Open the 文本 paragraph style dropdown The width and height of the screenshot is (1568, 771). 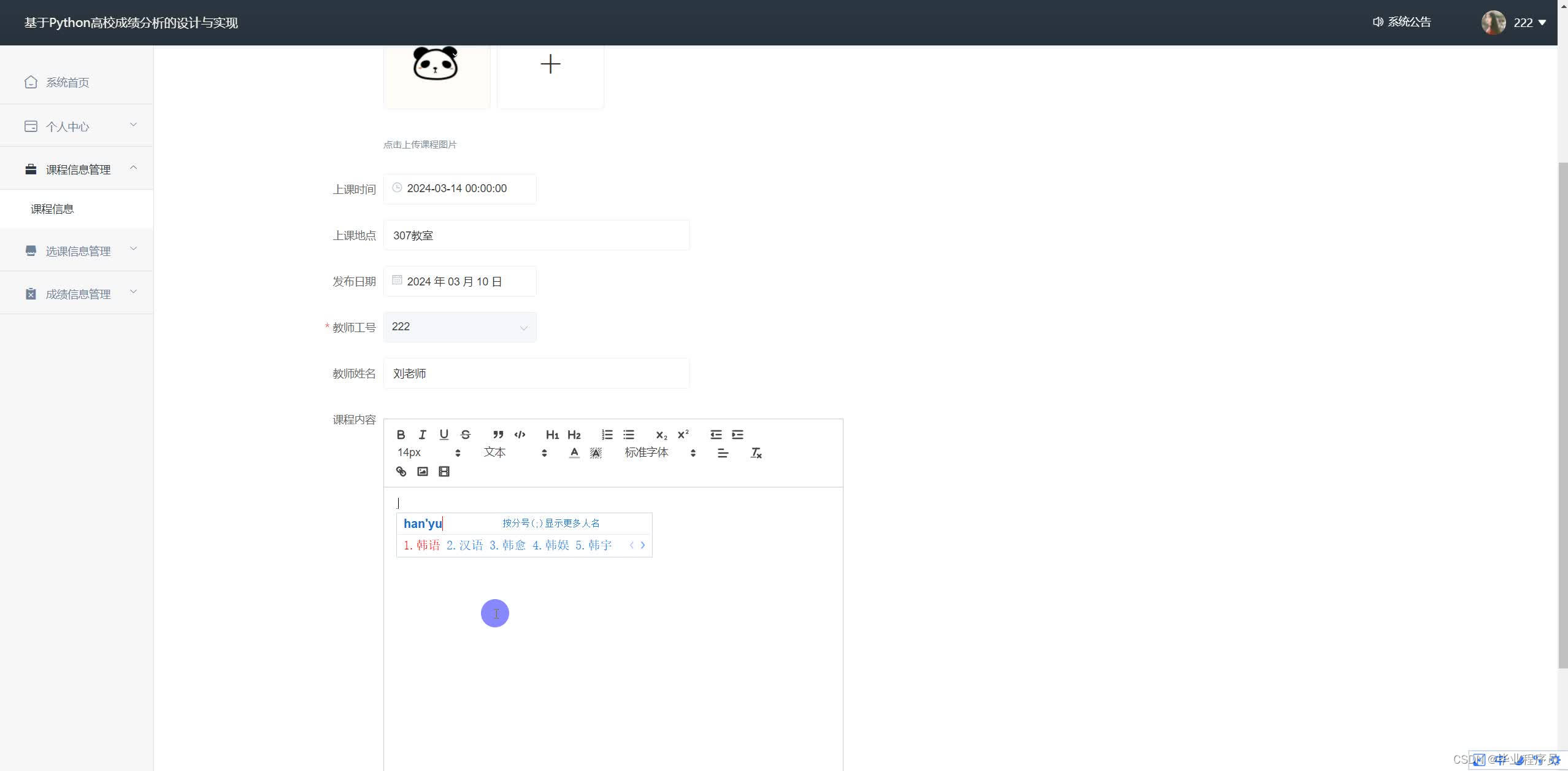pos(515,453)
